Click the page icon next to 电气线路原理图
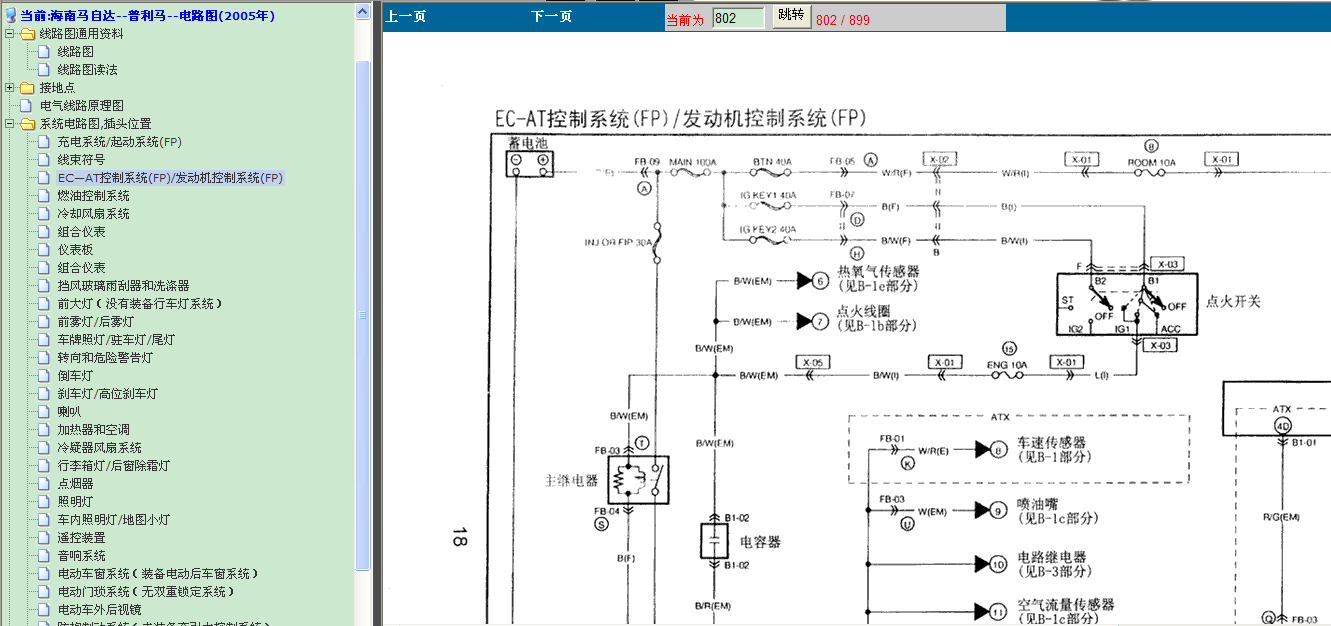Image resolution: width=1331 pixels, height=626 pixels. pyautogui.click(x=27, y=106)
